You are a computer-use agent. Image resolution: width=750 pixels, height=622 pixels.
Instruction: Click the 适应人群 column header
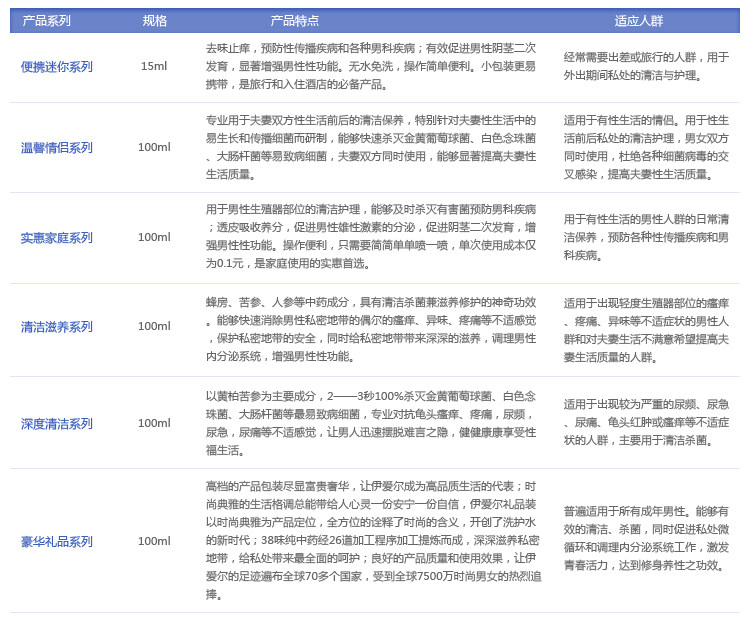click(639, 20)
